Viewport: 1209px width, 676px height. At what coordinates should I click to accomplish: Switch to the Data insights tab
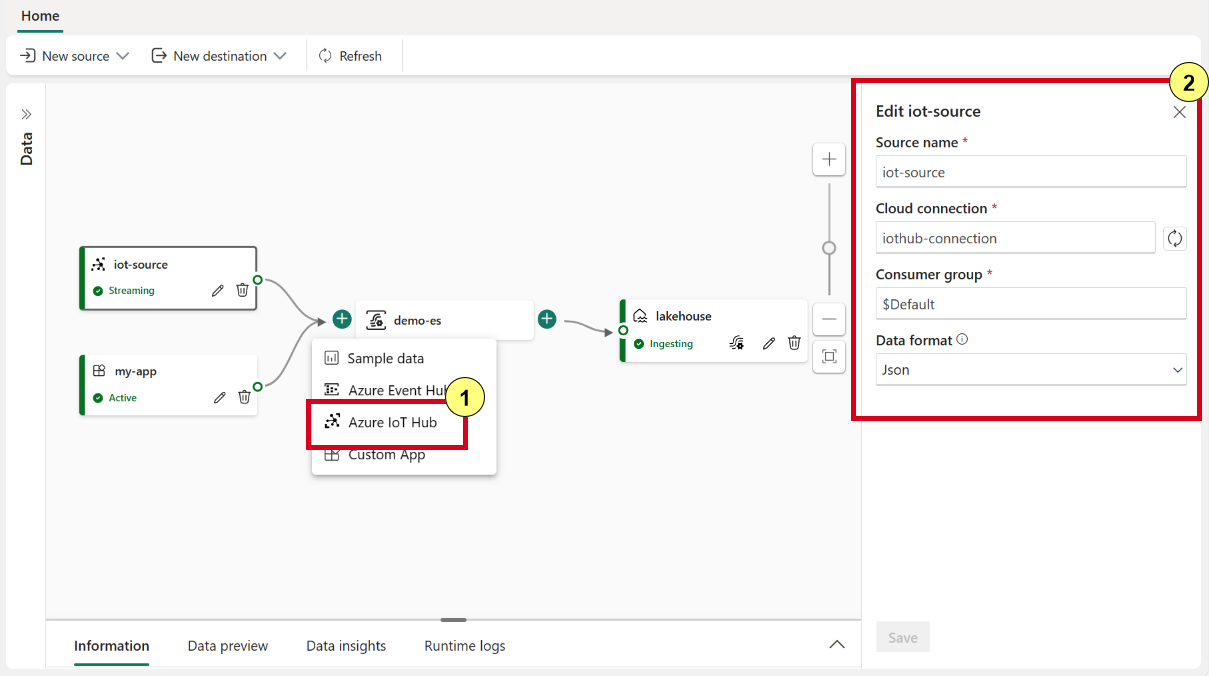point(346,646)
